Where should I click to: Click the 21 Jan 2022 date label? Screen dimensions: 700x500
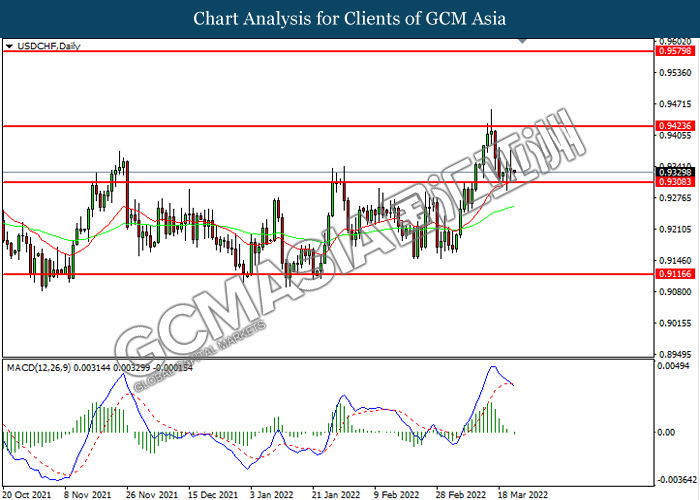pyautogui.click(x=336, y=495)
